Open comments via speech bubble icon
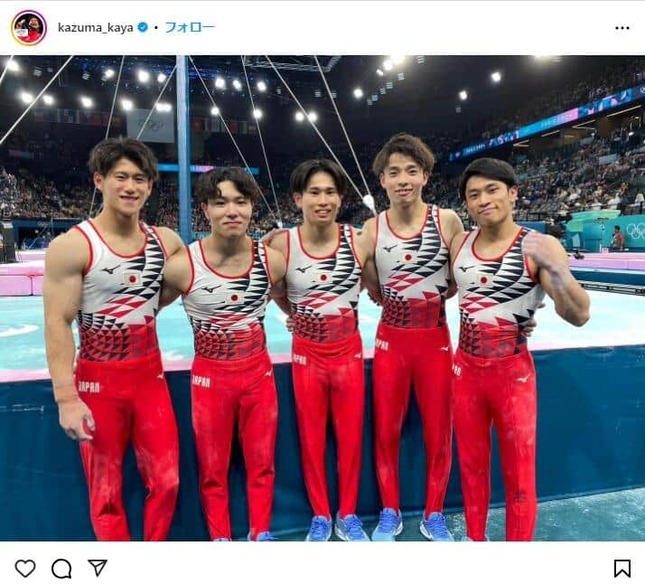The height and width of the screenshot is (584, 645). pyautogui.click(x=62, y=569)
